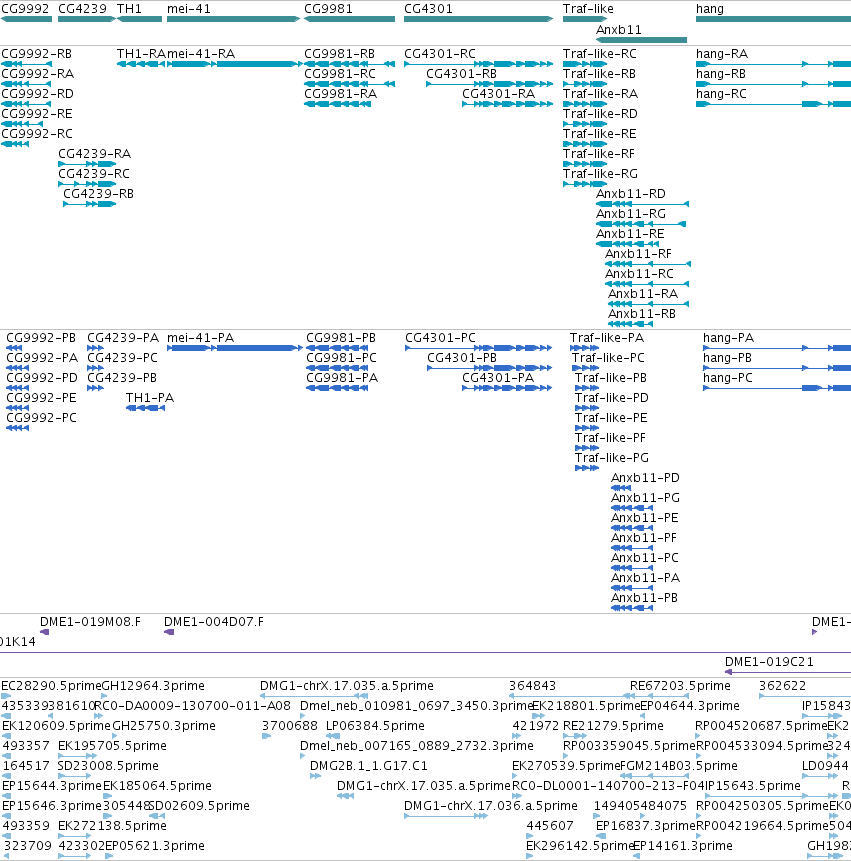
Task: Click EST EK296142.5prime
Action: pyautogui.click(x=530, y=856)
